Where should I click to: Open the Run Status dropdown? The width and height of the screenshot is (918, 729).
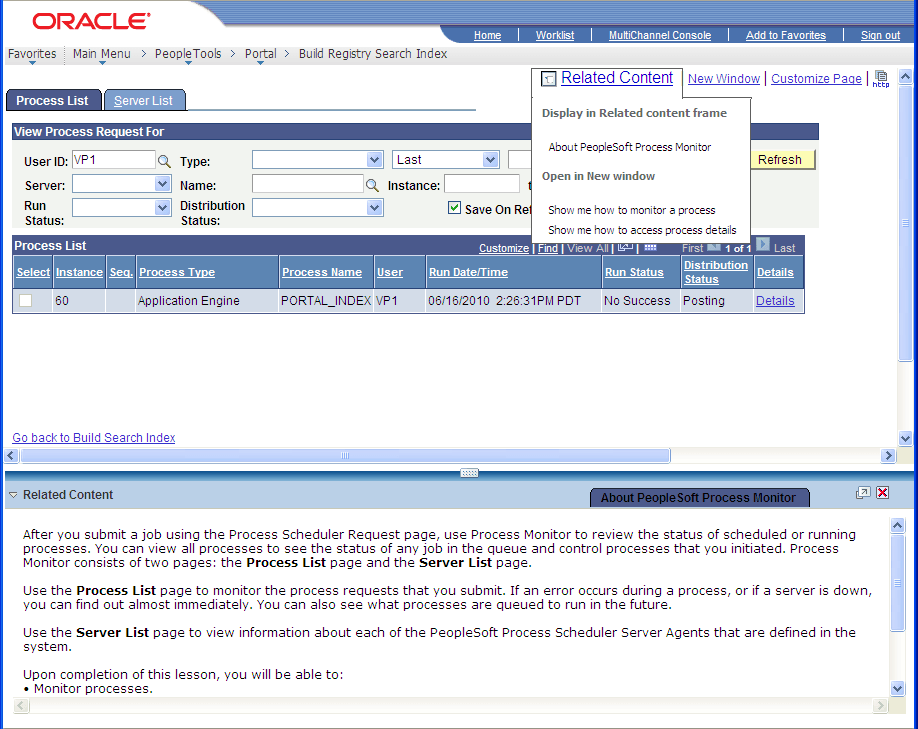pos(163,207)
